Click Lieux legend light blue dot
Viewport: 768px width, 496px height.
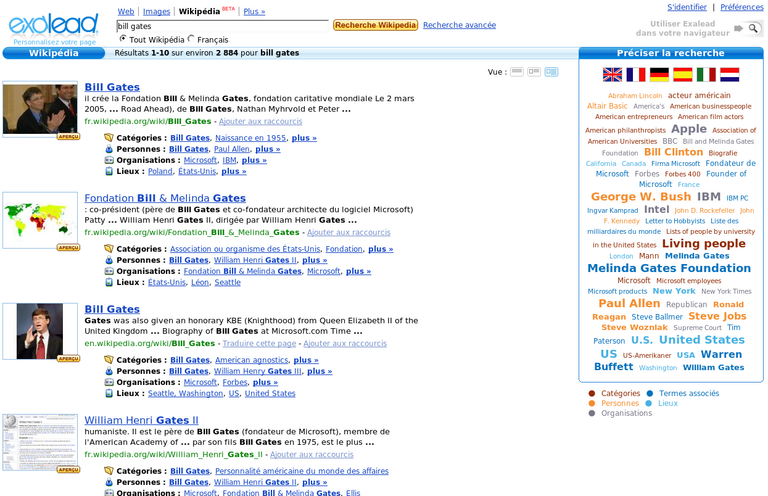648,403
